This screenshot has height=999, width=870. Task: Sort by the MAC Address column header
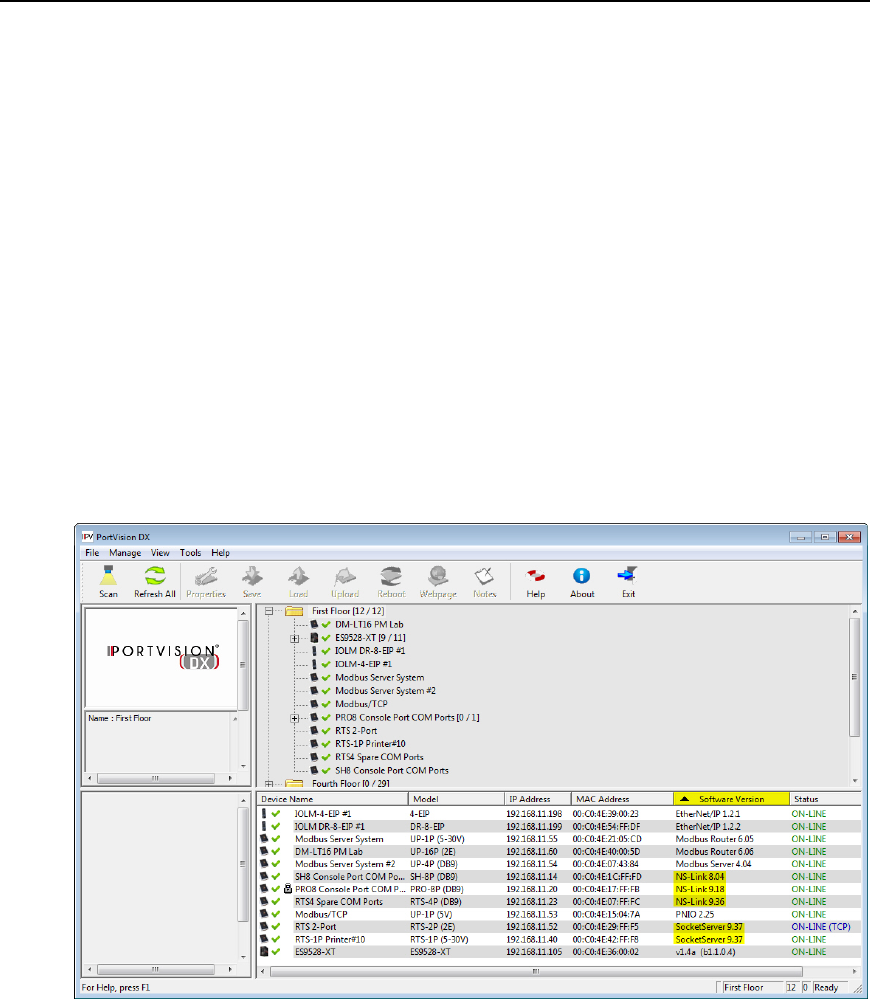click(x=622, y=799)
